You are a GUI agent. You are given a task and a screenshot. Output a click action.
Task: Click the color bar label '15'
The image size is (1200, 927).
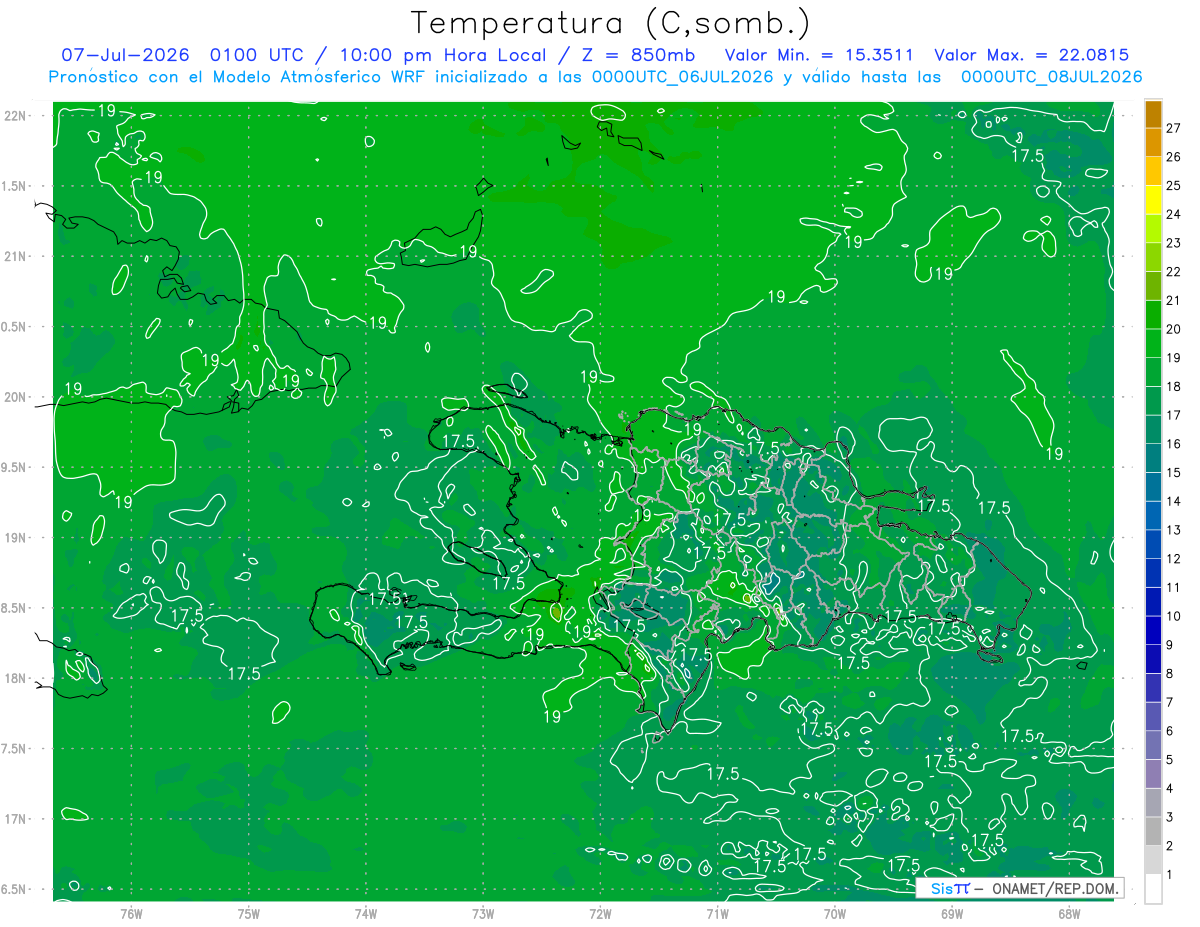click(1174, 472)
